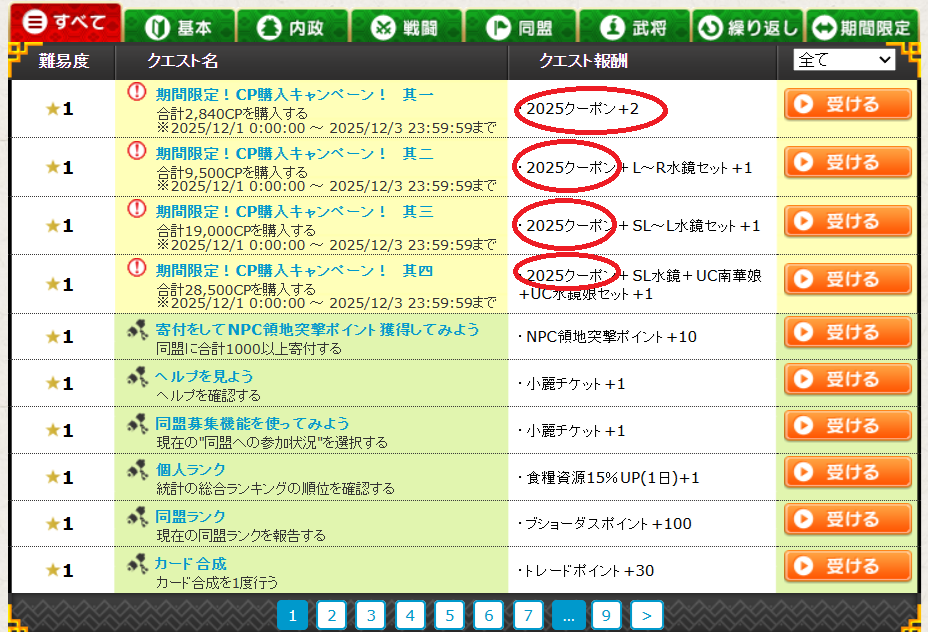Viewport: 928px width, 632px height.
Task: Open the 同盟募集機能を使ってみよう quest link
Action: (252, 423)
